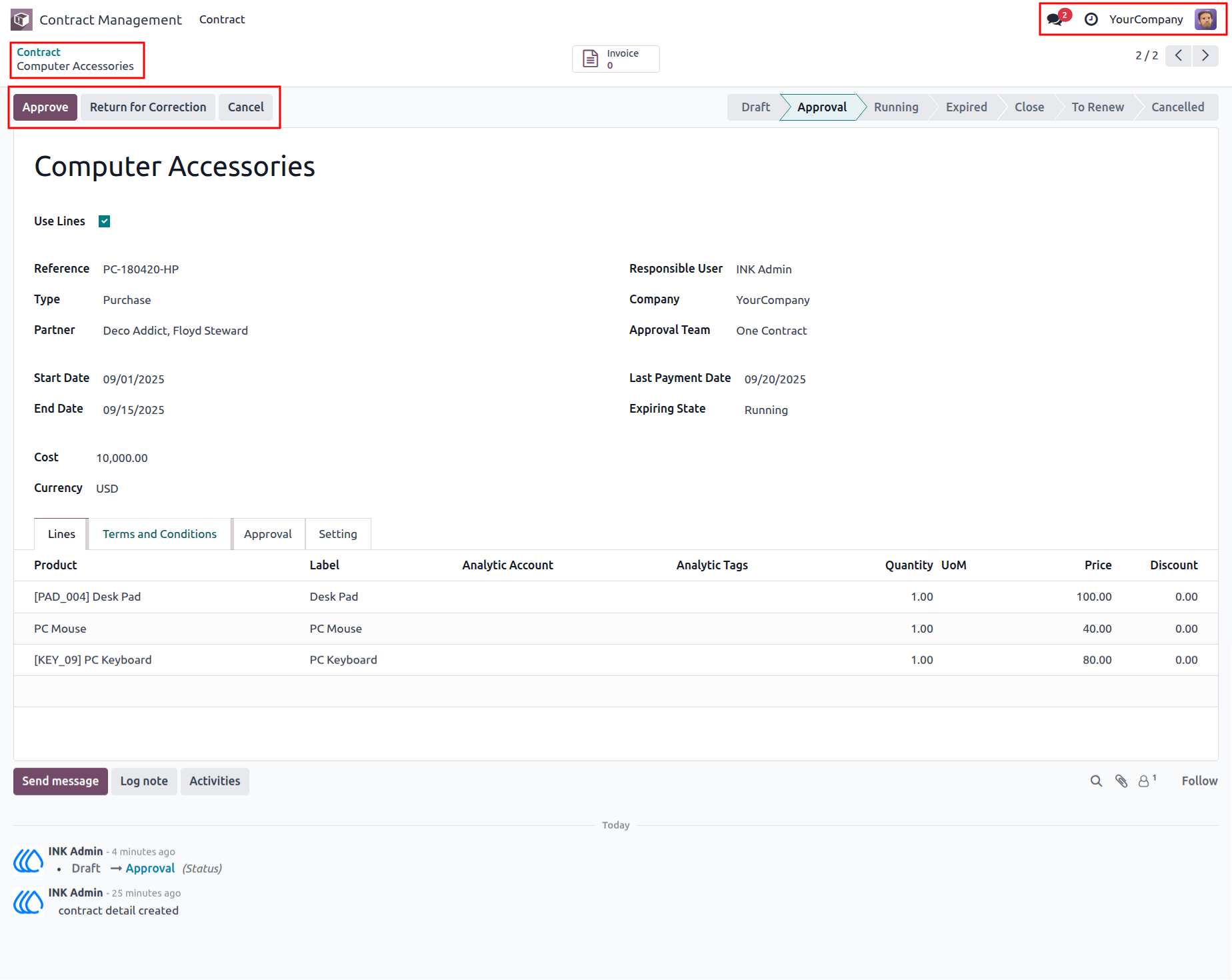Follow this contract record
Image resolution: width=1232 pixels, height=980 pixels.
[1199, 781]
